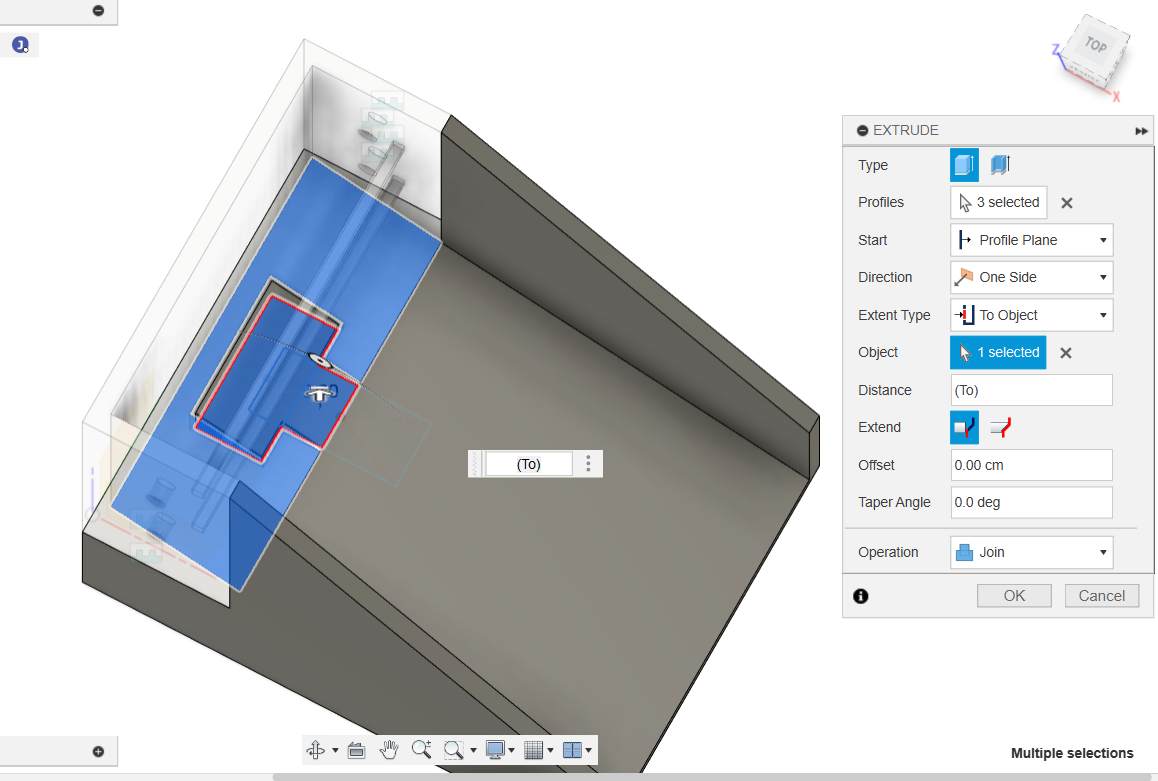Select the 'To selected face' extend option
The height and width of the screenshot is (781, 1158).
point(964,427)
